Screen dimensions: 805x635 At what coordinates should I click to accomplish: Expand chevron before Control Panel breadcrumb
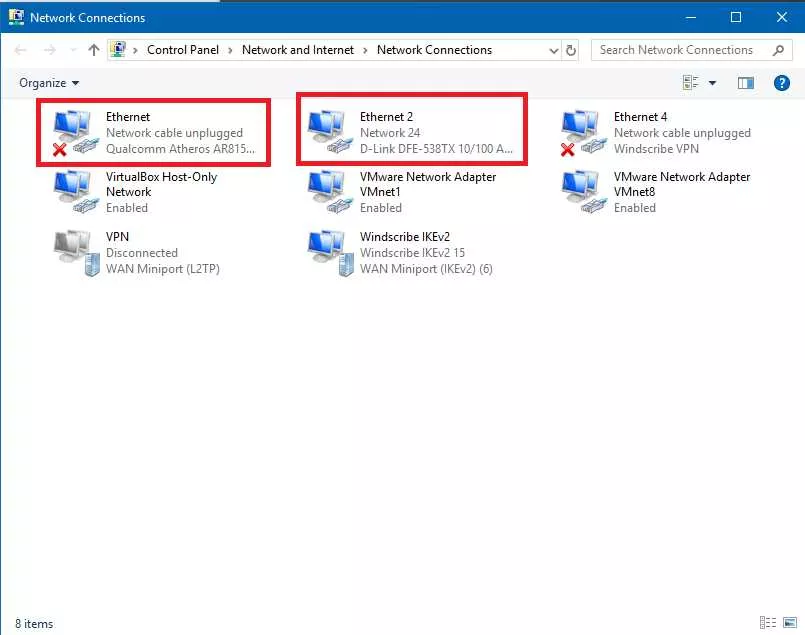pos(136,50)
